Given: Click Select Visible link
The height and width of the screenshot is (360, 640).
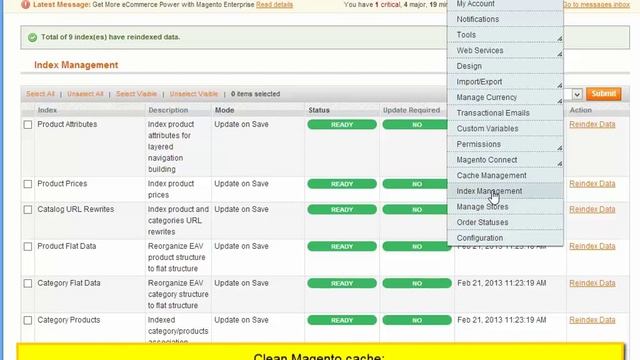Looking at the screenshot, I should click(136, 94).
